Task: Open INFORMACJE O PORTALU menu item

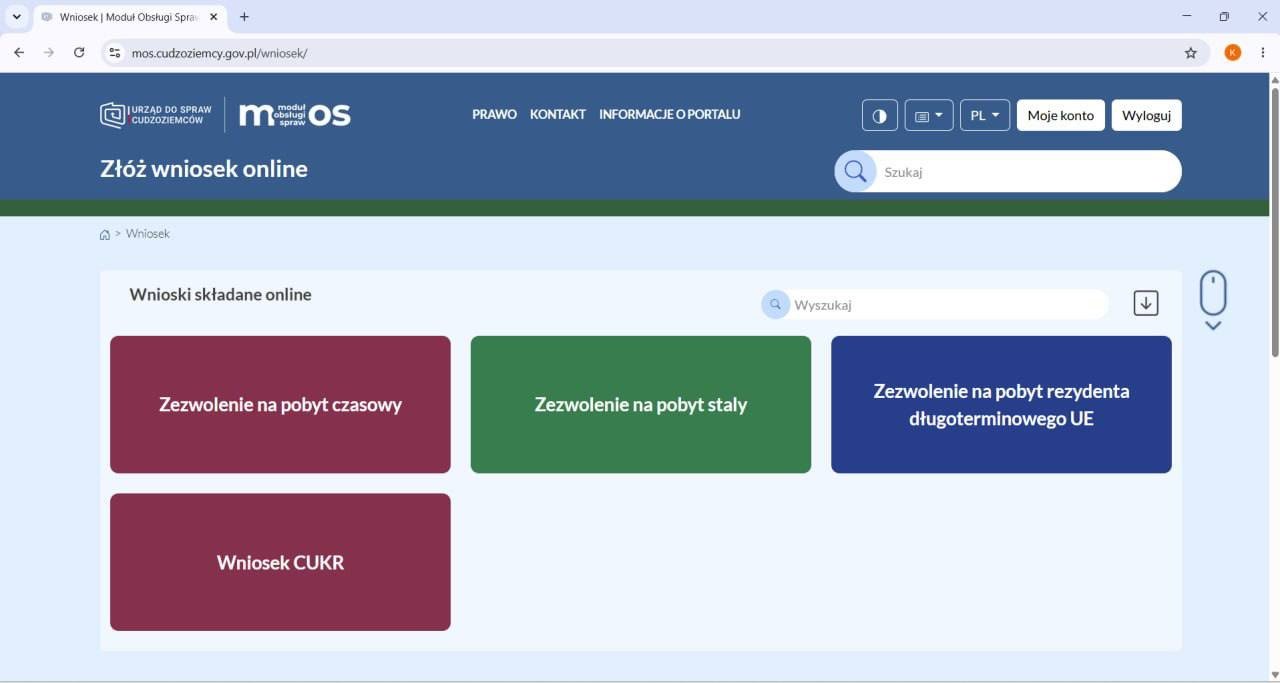Action: coord(670,114)
